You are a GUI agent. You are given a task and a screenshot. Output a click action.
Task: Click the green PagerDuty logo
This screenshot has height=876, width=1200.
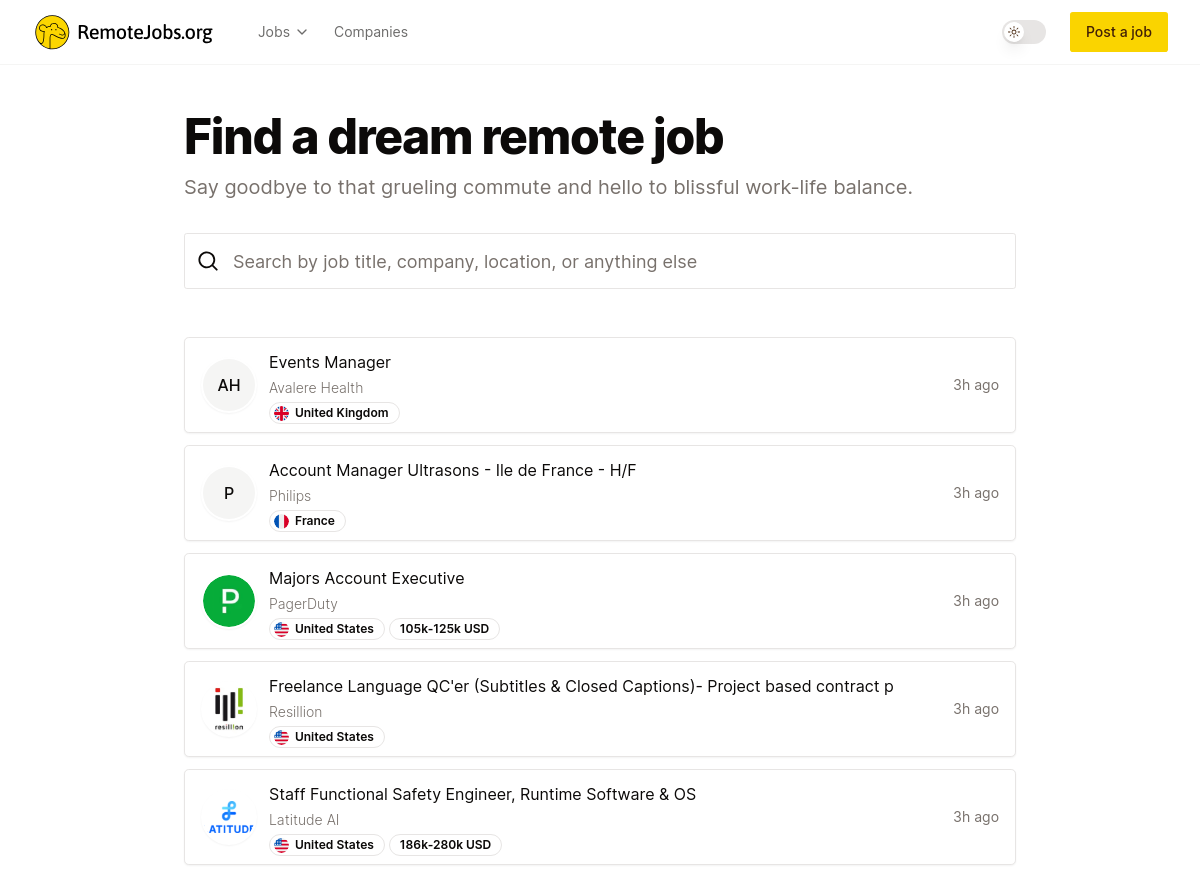(229, 601)
